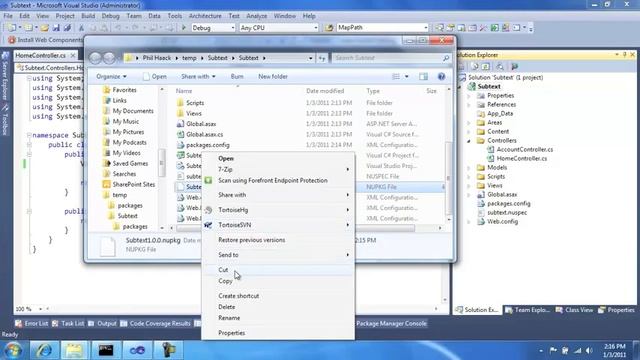Screen dimensions: 640x360
Task: Open the Analyze menu
Action: 256,16
